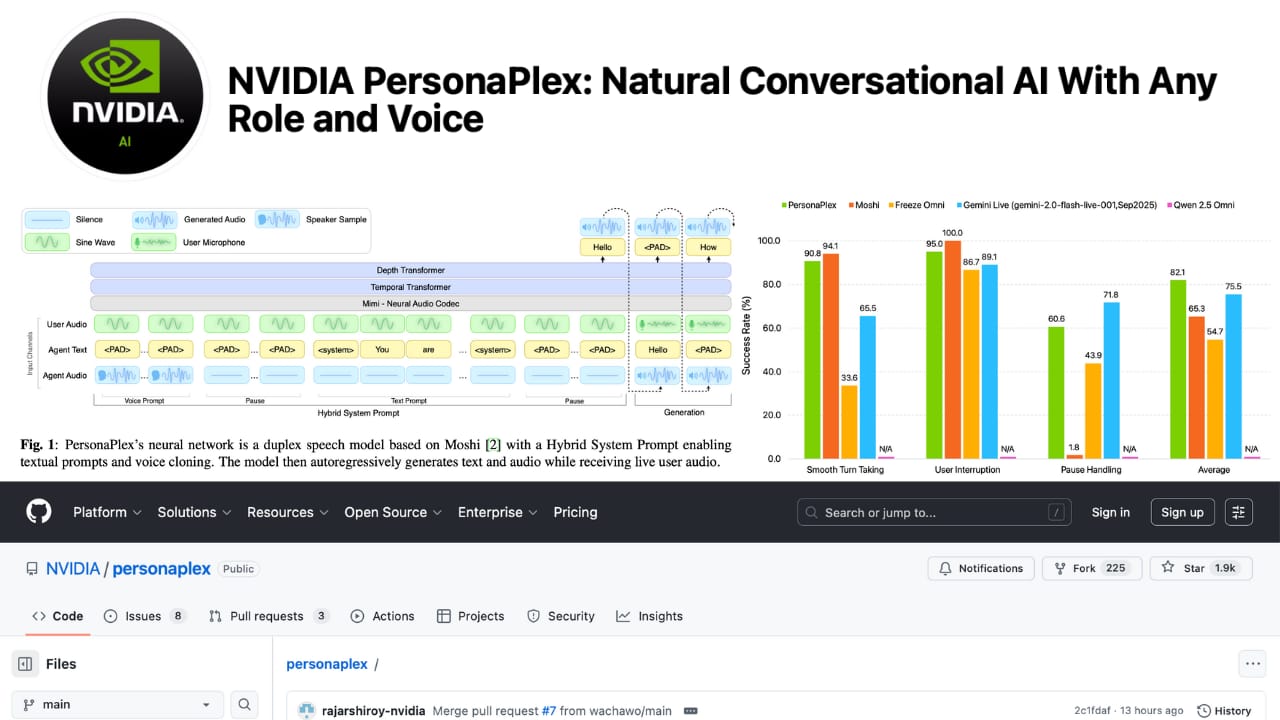Click the [2] citation in the figure caption

click(x=493, y=444)
